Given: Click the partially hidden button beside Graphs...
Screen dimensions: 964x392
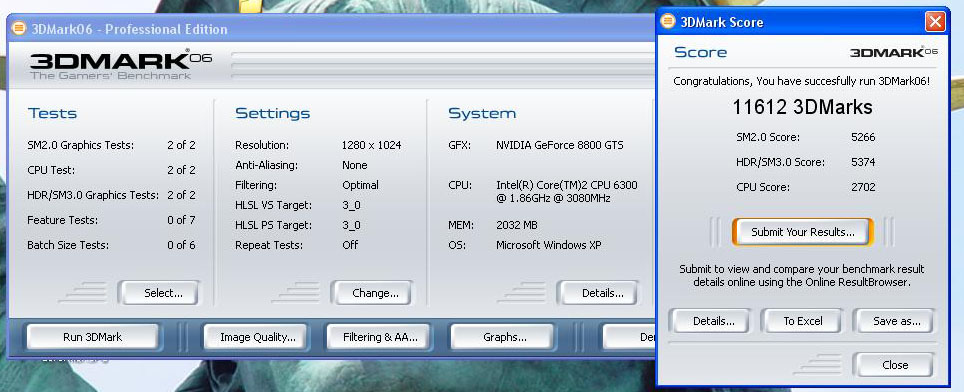Looking at the screenshot, I should 628,337.
